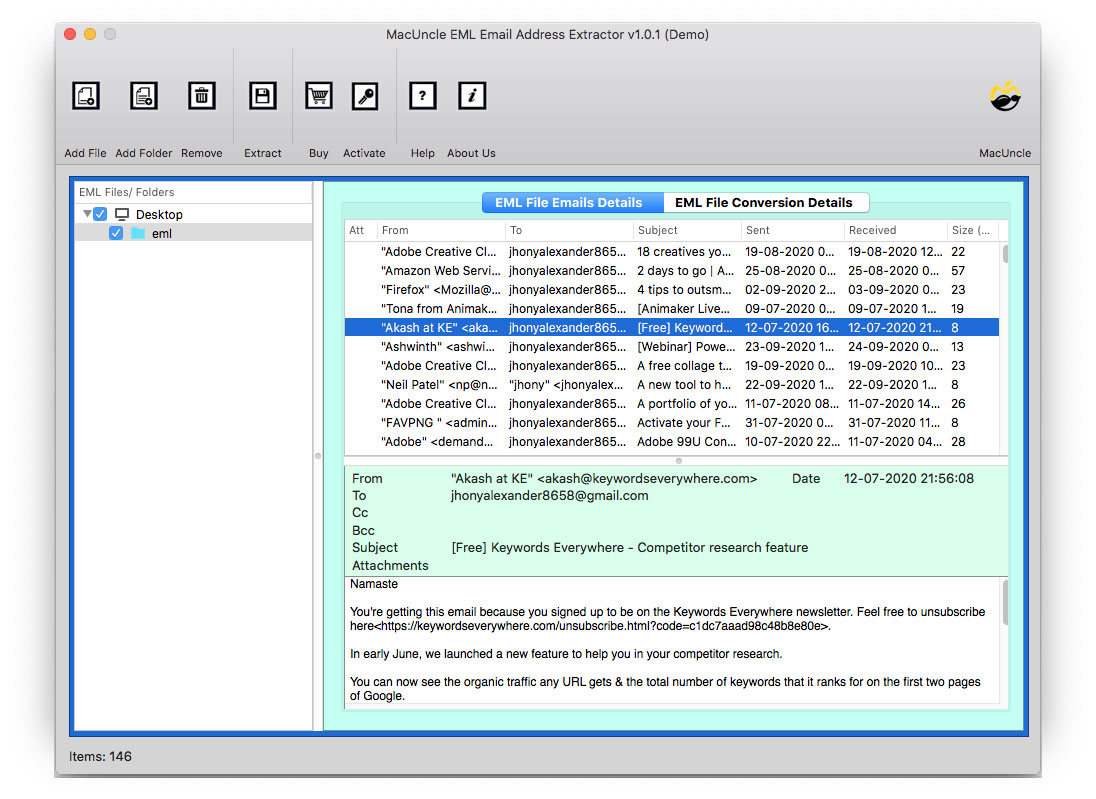Click the message body vertical scrollbar

(1005, 602)
